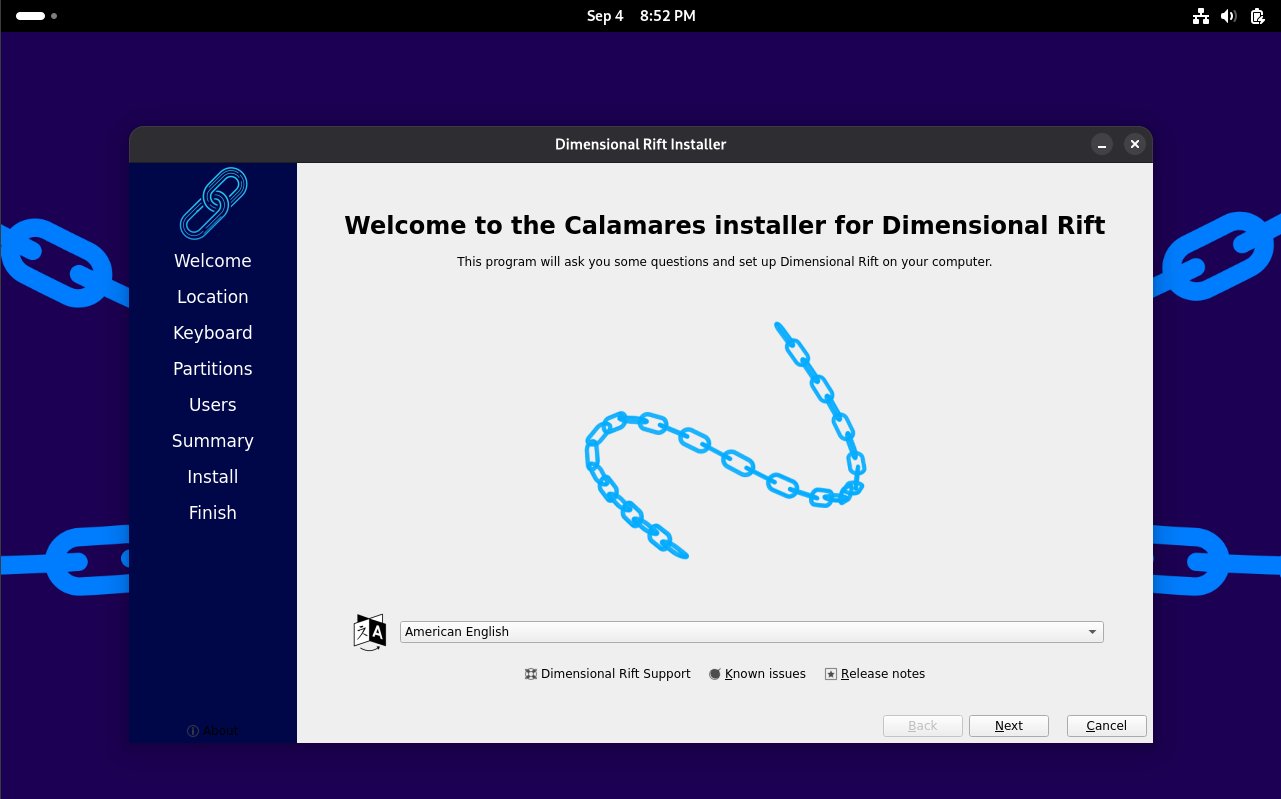Select the Location step in sidebar
Image resolution: width=1281 pixels, height=799 pixels.
[x=213, y=297]
